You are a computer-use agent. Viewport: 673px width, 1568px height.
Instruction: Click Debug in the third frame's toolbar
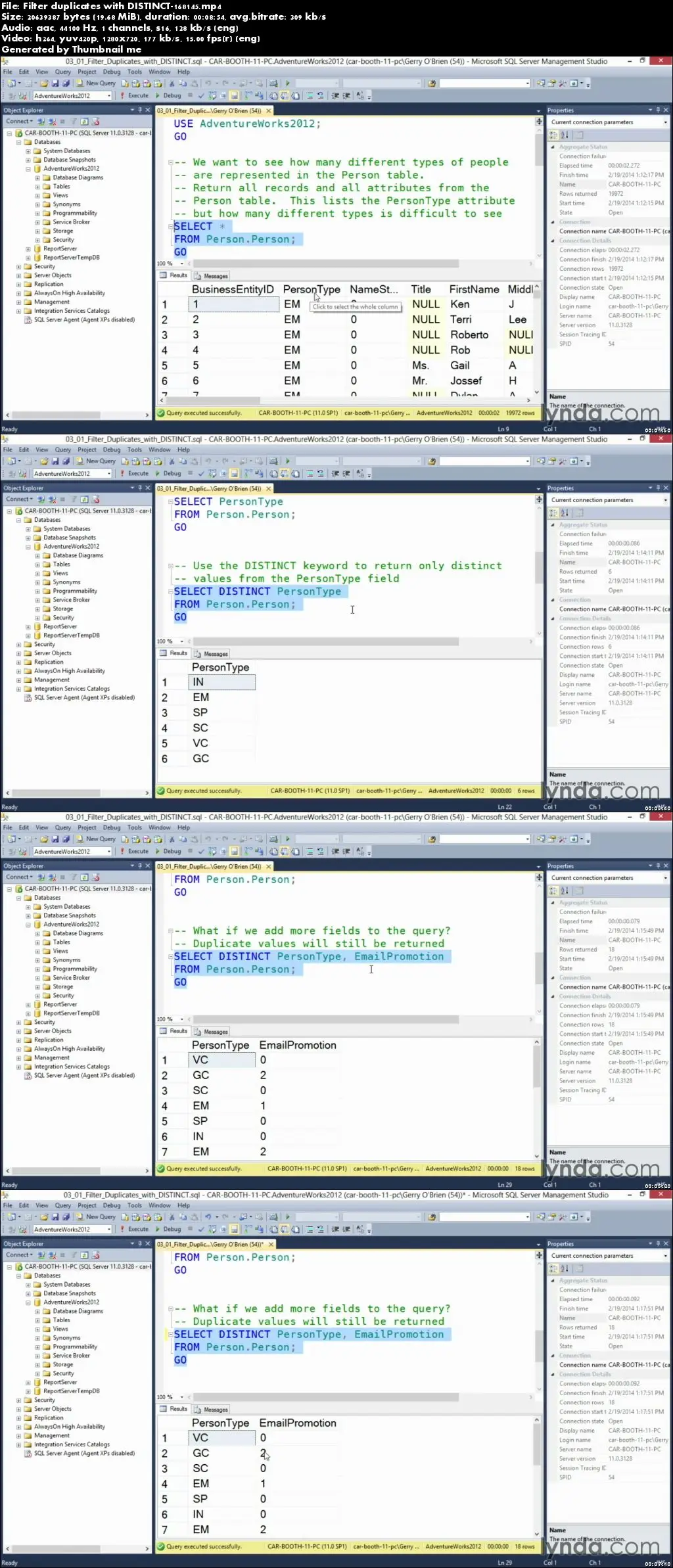(x=168, y=852)
